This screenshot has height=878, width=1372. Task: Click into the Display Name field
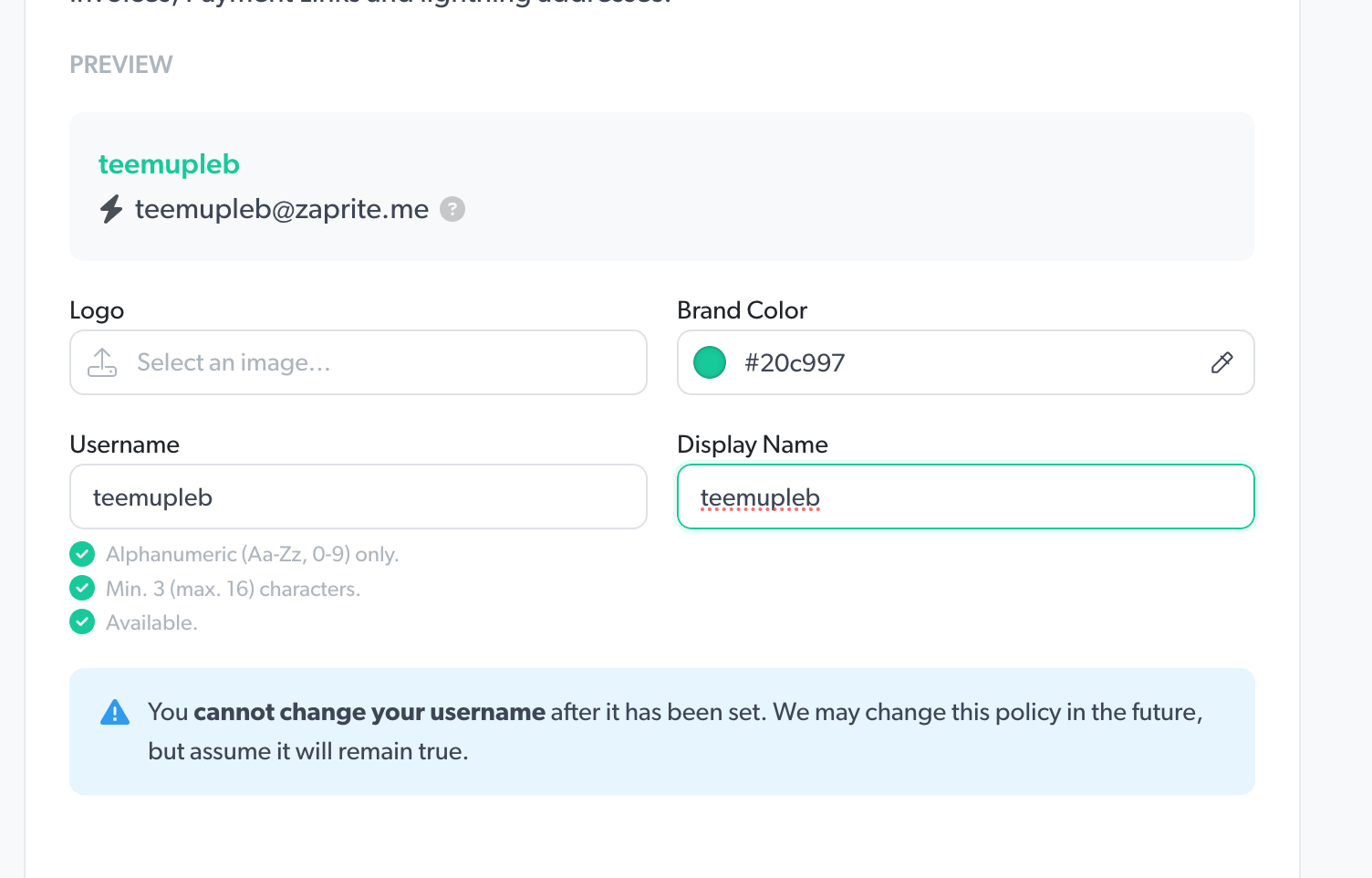point(965,497)
